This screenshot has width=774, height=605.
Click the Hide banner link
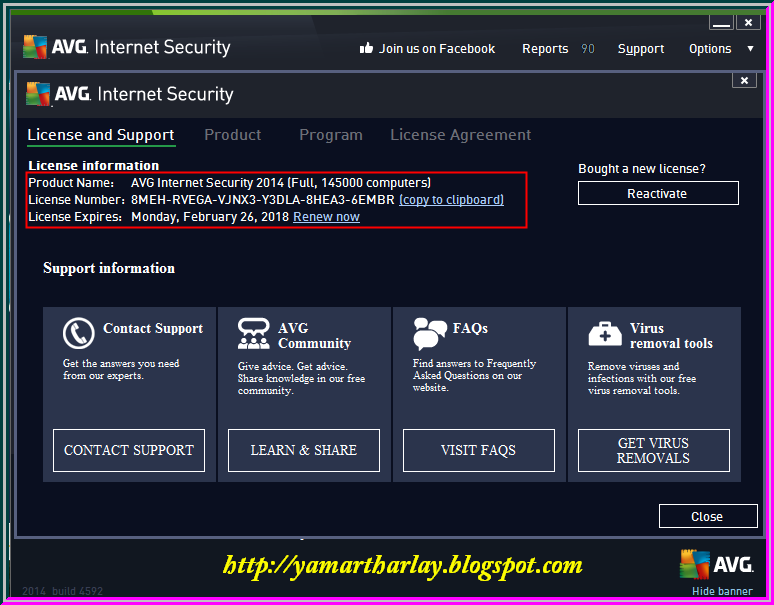[x=722, y=591]
